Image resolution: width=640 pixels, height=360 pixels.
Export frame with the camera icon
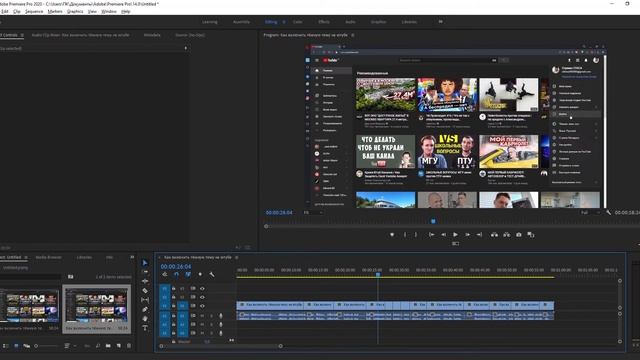(519, 235)
